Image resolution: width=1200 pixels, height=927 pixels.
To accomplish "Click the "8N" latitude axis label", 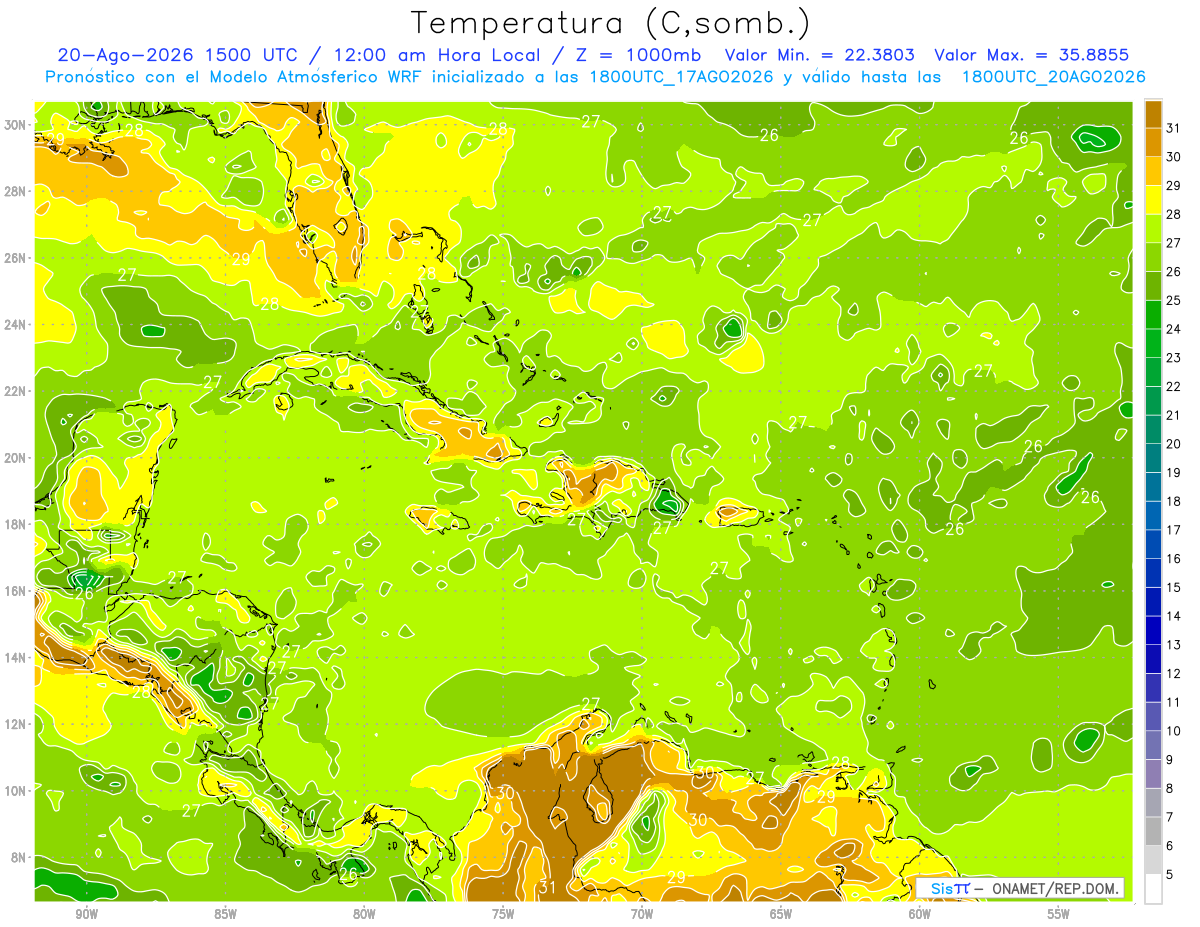I will (x=18, y=858).
